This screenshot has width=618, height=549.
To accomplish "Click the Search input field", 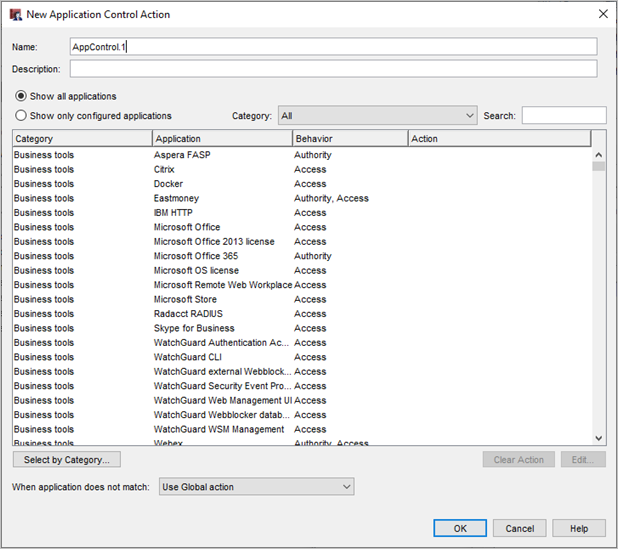I will (x=563, y=116).
